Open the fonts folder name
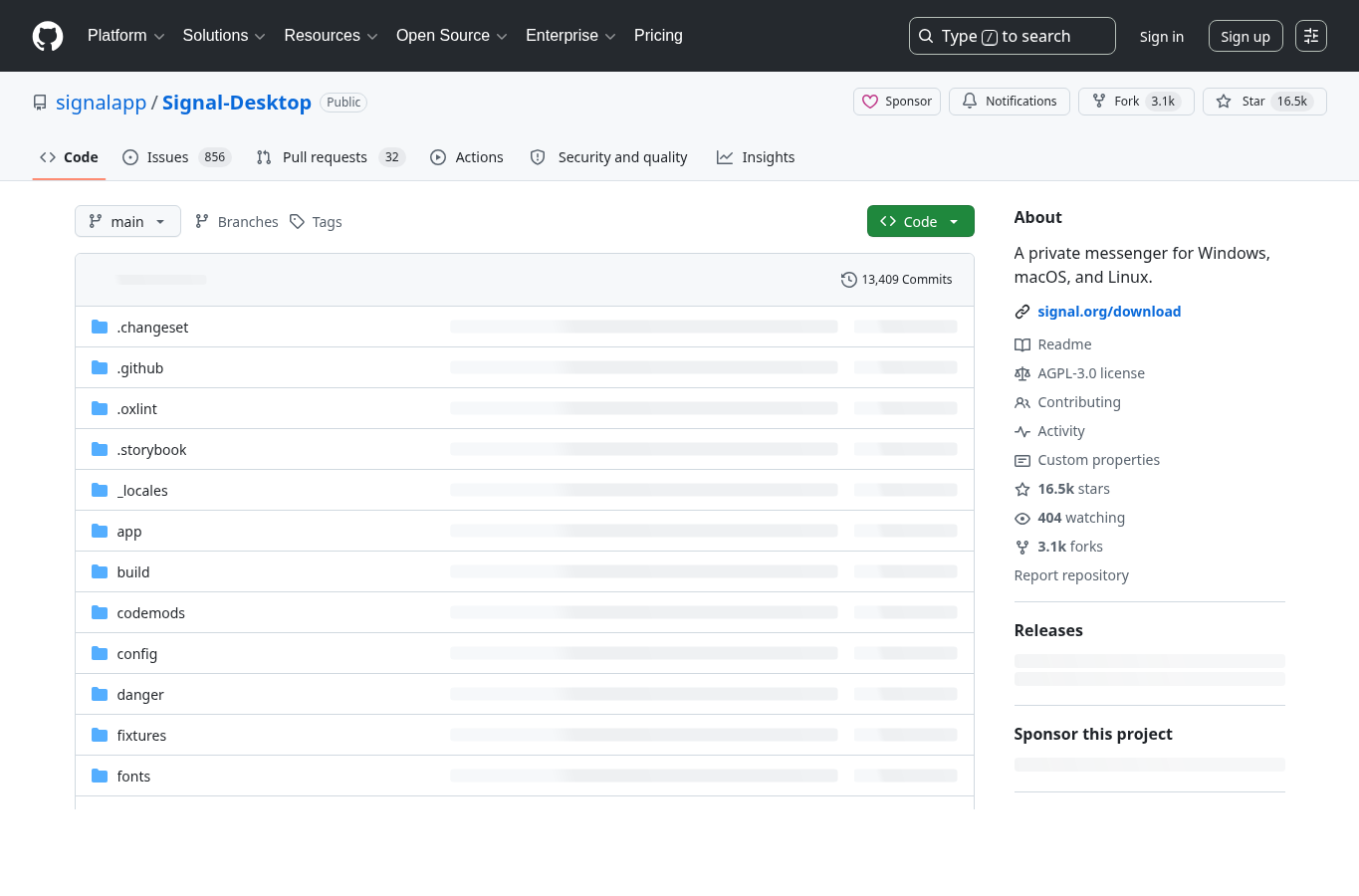The height and width of the screenshot is (896, 1359). click(x=133, y=777)
